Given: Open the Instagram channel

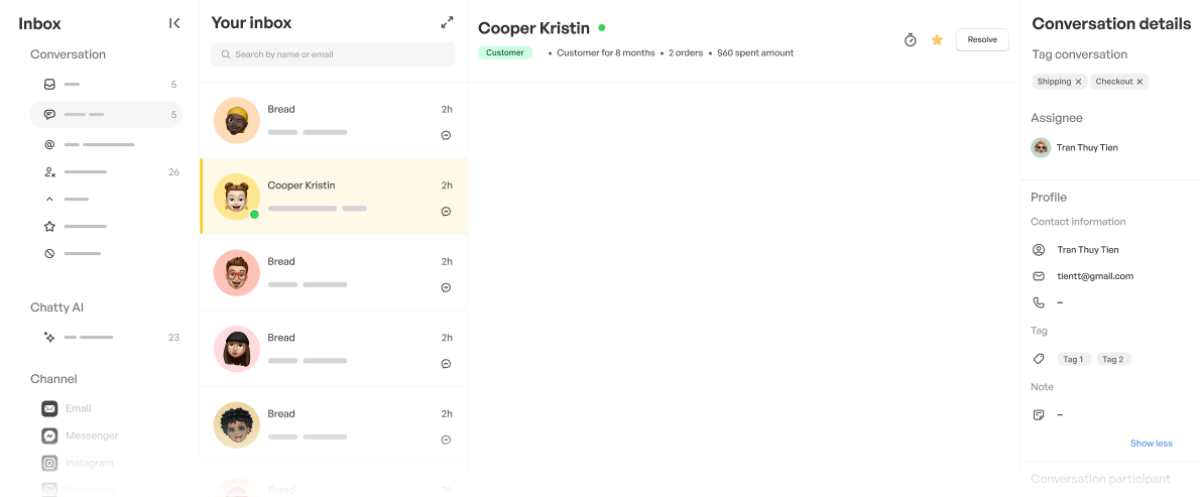Looking at the screenshot, I should (89, 463).
